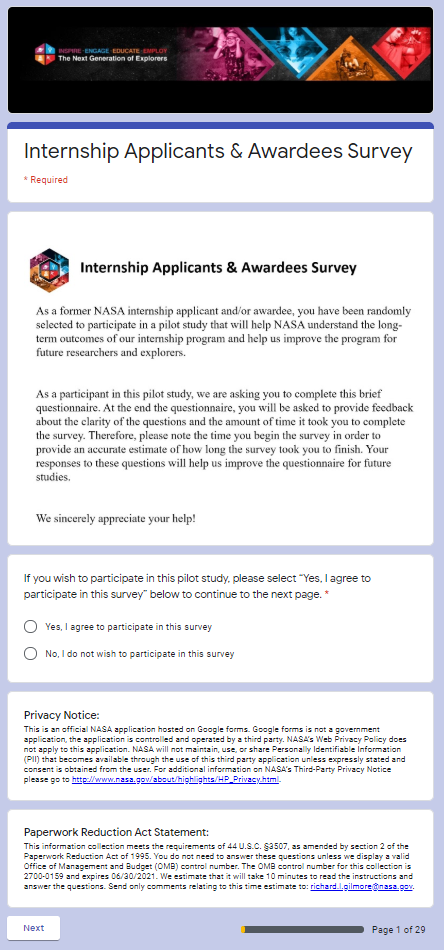Screen dimensions: 444x950
Task: Click the "Privacy Notice:" heading
Action: [61, 715]
